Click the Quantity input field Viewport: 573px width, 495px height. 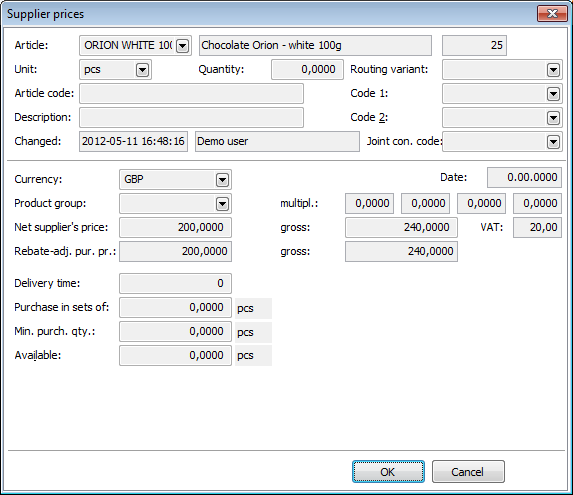click(307, 69)
